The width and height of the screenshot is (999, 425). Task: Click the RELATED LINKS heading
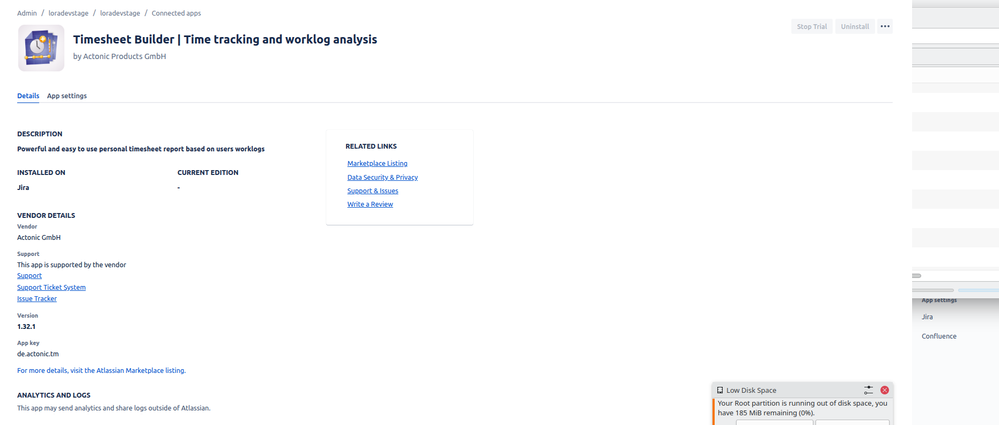click(371, 147)
